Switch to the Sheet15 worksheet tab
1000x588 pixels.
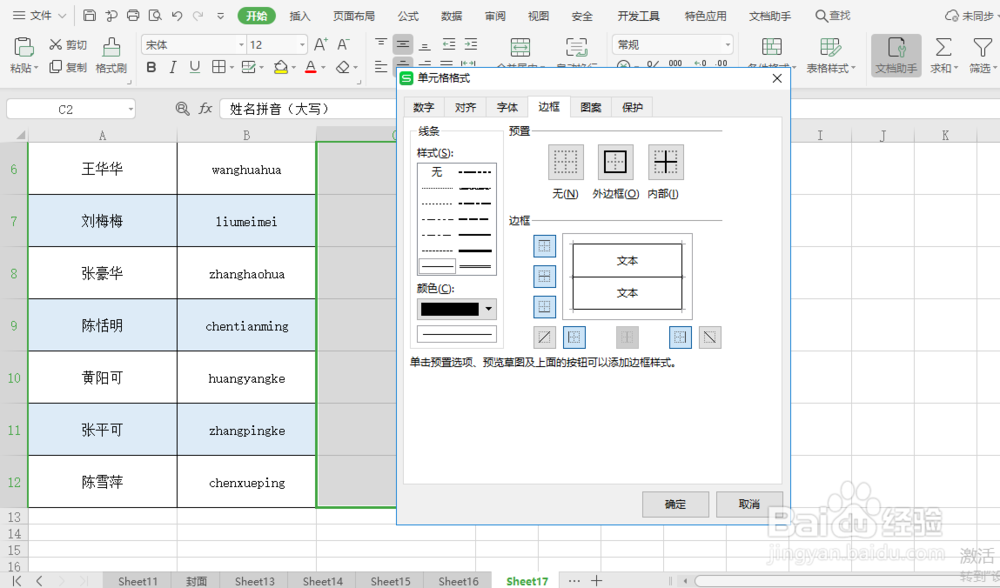point(389,580)
